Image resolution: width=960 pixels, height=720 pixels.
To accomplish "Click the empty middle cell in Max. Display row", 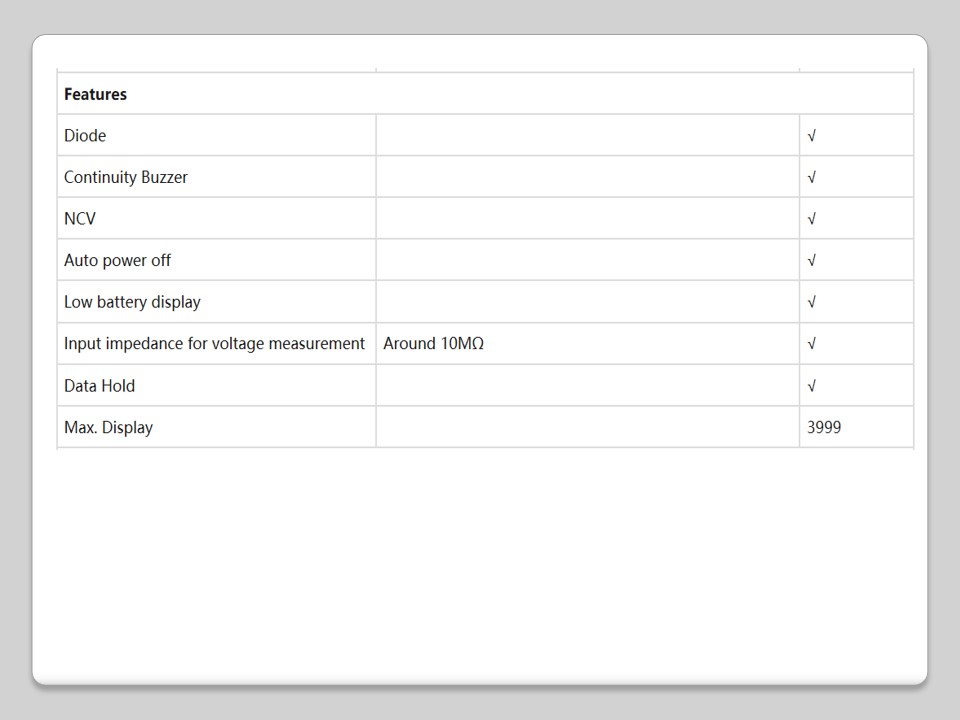I will [587, 427].
